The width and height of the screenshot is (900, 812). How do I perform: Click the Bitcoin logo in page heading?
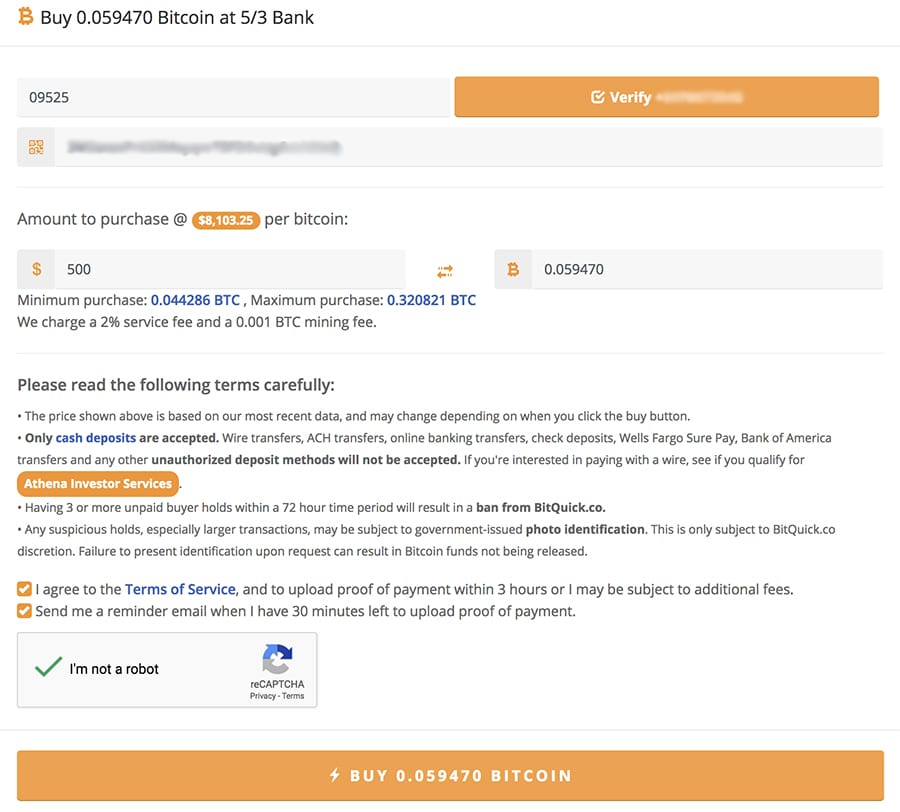pyautogui.click(x=25, y=17)
